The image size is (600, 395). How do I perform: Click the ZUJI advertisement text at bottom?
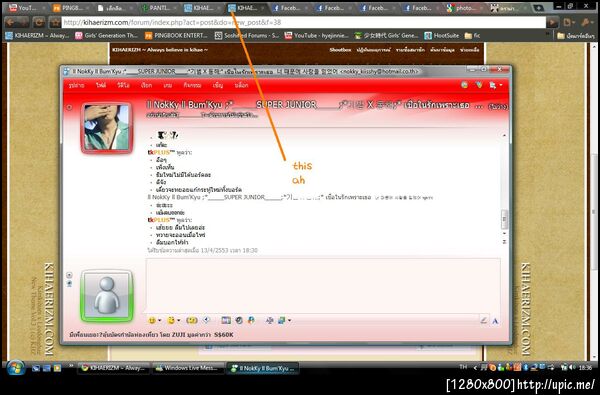(x=152, y=335)
